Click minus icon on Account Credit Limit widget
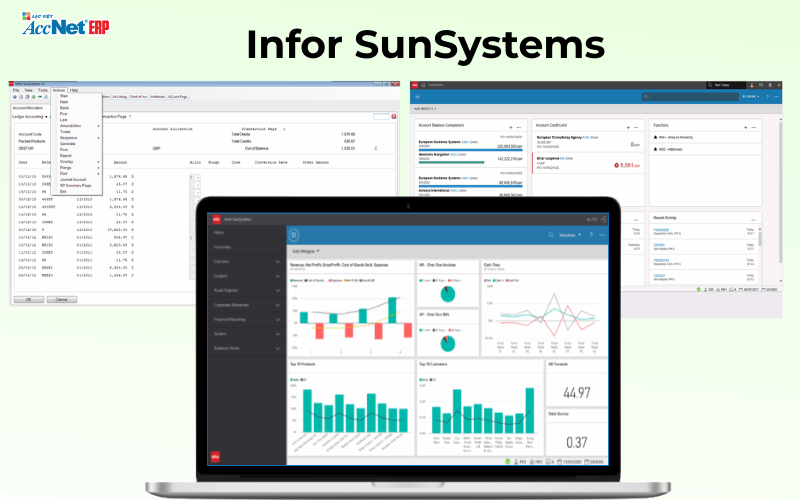Viewport: 800px width, 500px height. tap(636, 127)
